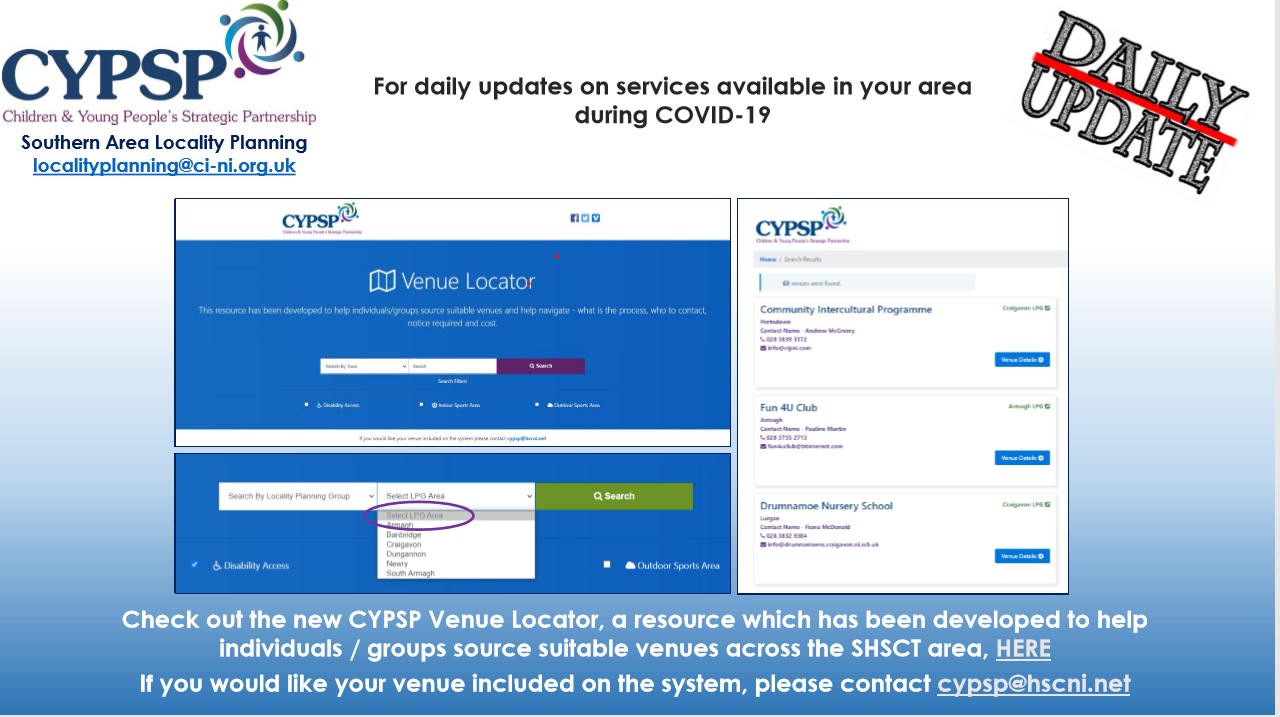
Task: Click Venue Details for Drumnamoe Nursery School
Action: coord(1021,556)
